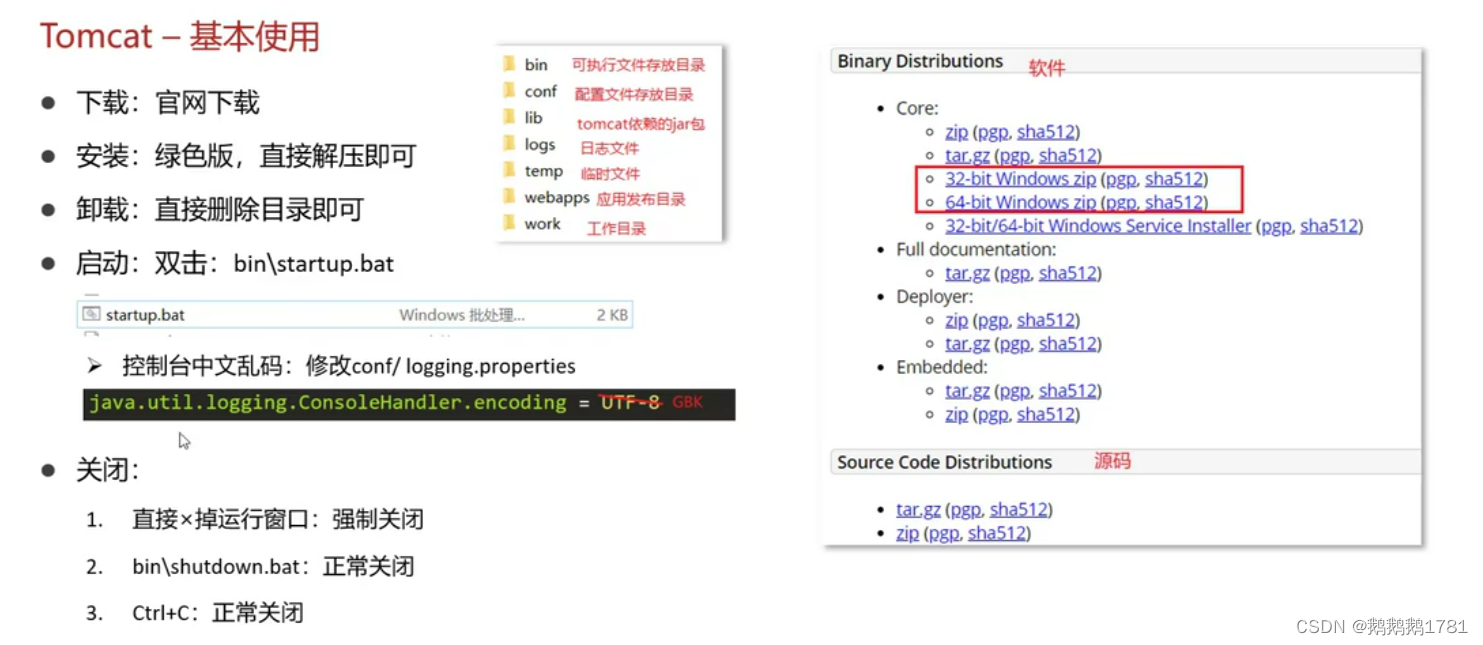The image size is (1483, 645).
Task: Click the '控制台中文乱码' logging.properties note
Action: click(x=348, y=366)
